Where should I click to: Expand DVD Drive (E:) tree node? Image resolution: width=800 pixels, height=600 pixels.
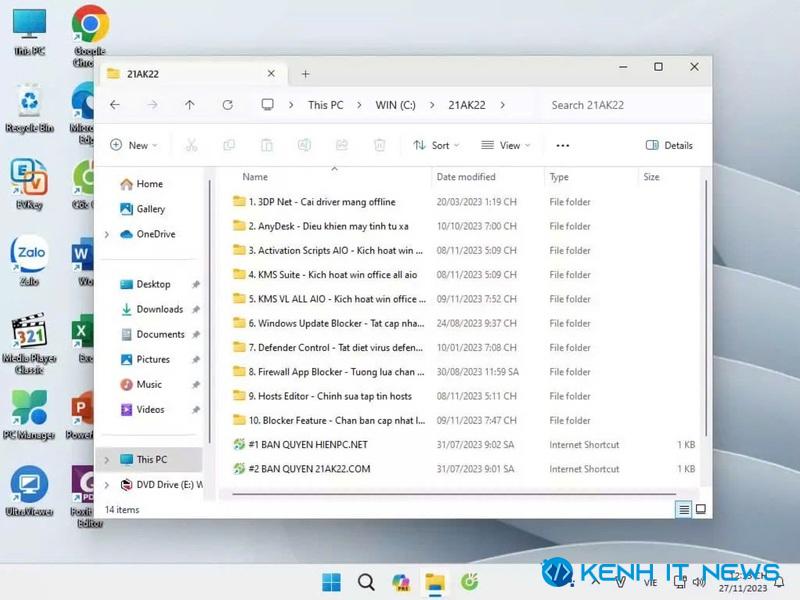[107, 485]
